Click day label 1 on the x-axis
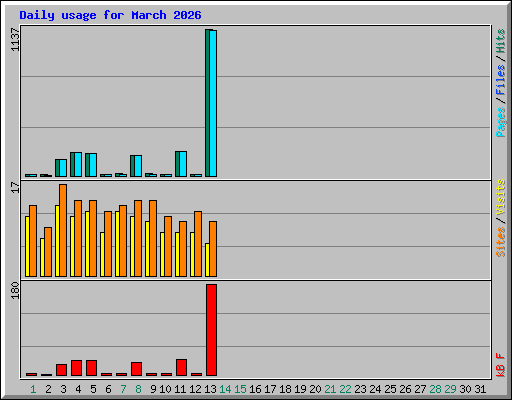Viewport: 512px width, 400px height. click(x=33, y=389)
